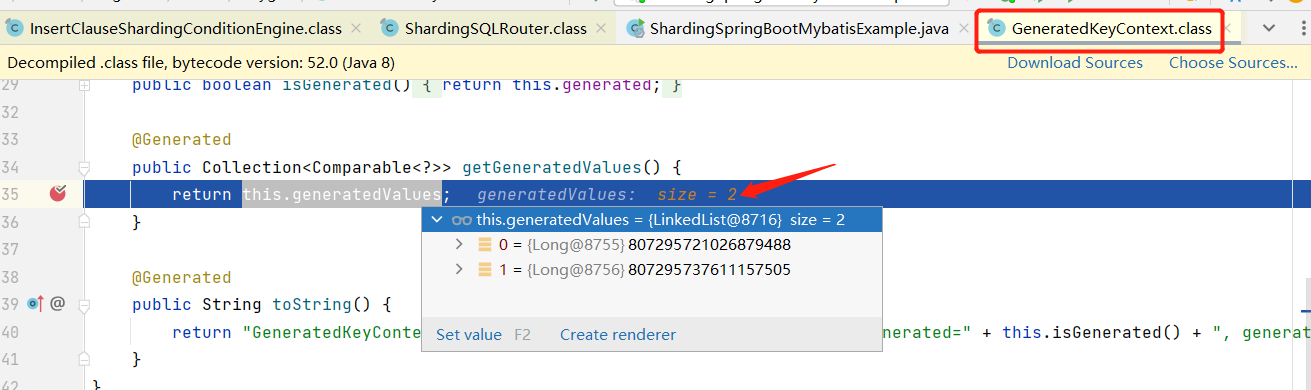Viewport: 1311px width, 390px height.
Task: Expand element 1 of the LinkedList
Action: 460,269
